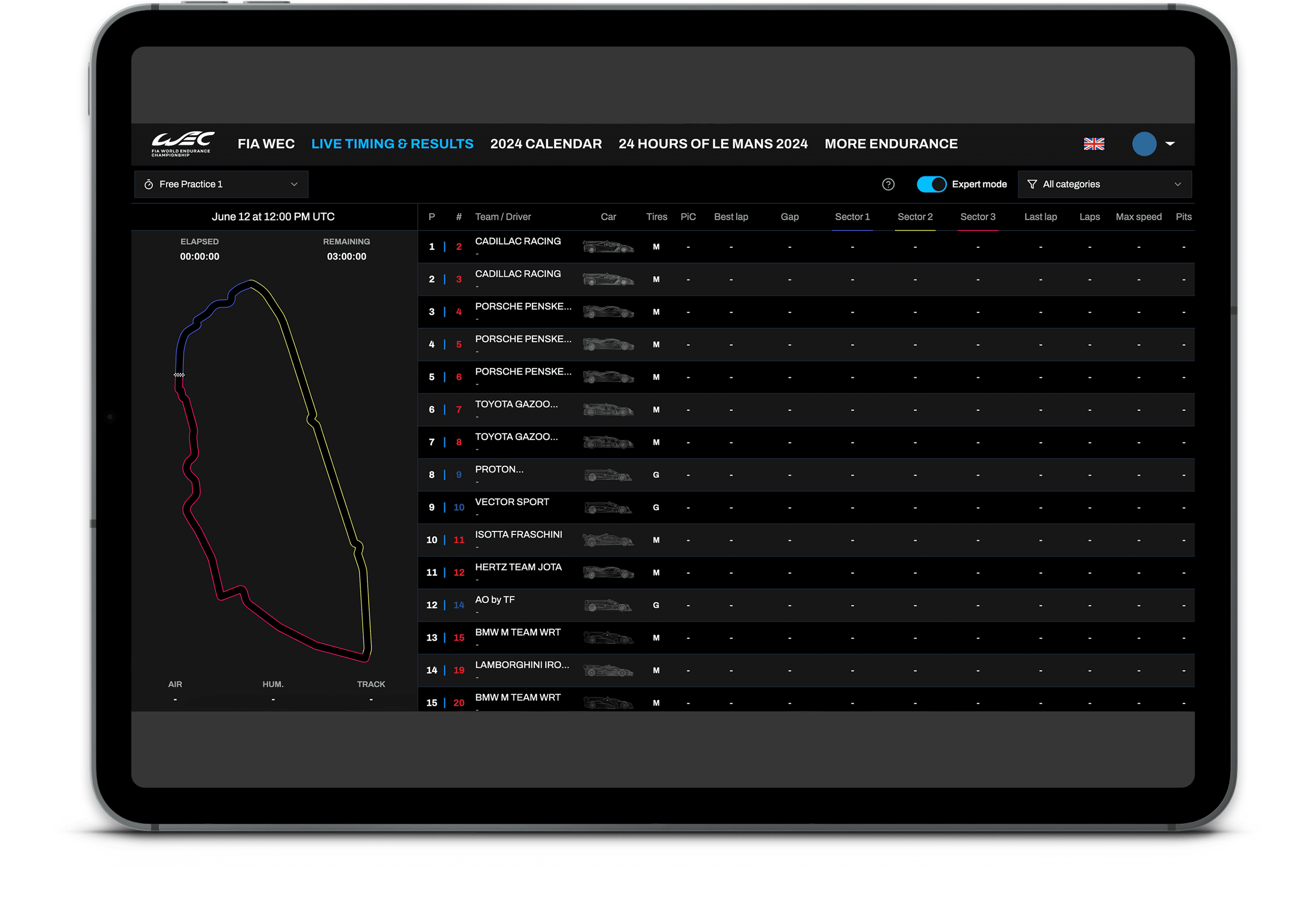Click car image for AO by TF
Viewport: 1316px width, 904px height.
point(608,605)
